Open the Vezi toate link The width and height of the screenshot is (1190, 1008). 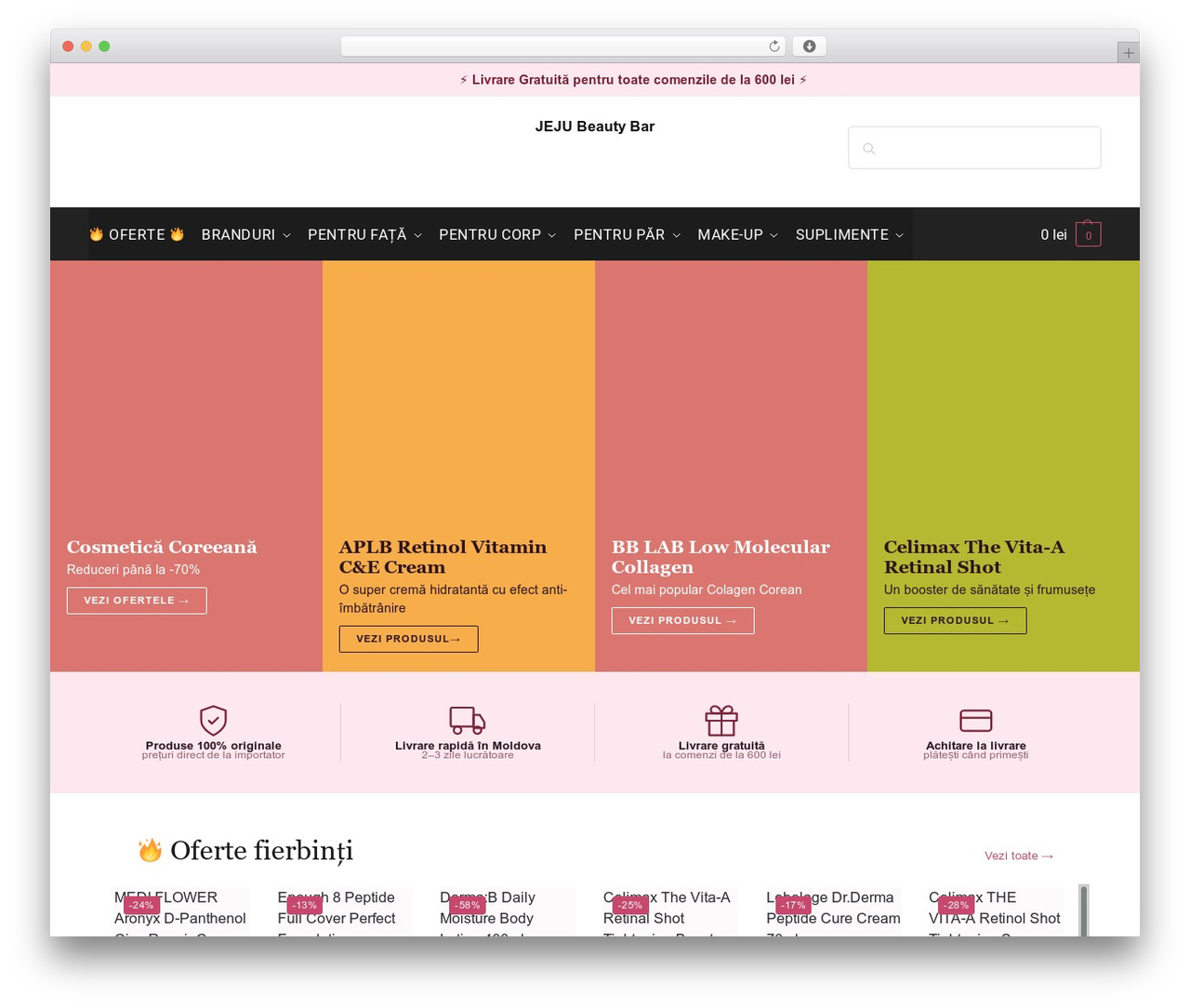coord(1019,855)
